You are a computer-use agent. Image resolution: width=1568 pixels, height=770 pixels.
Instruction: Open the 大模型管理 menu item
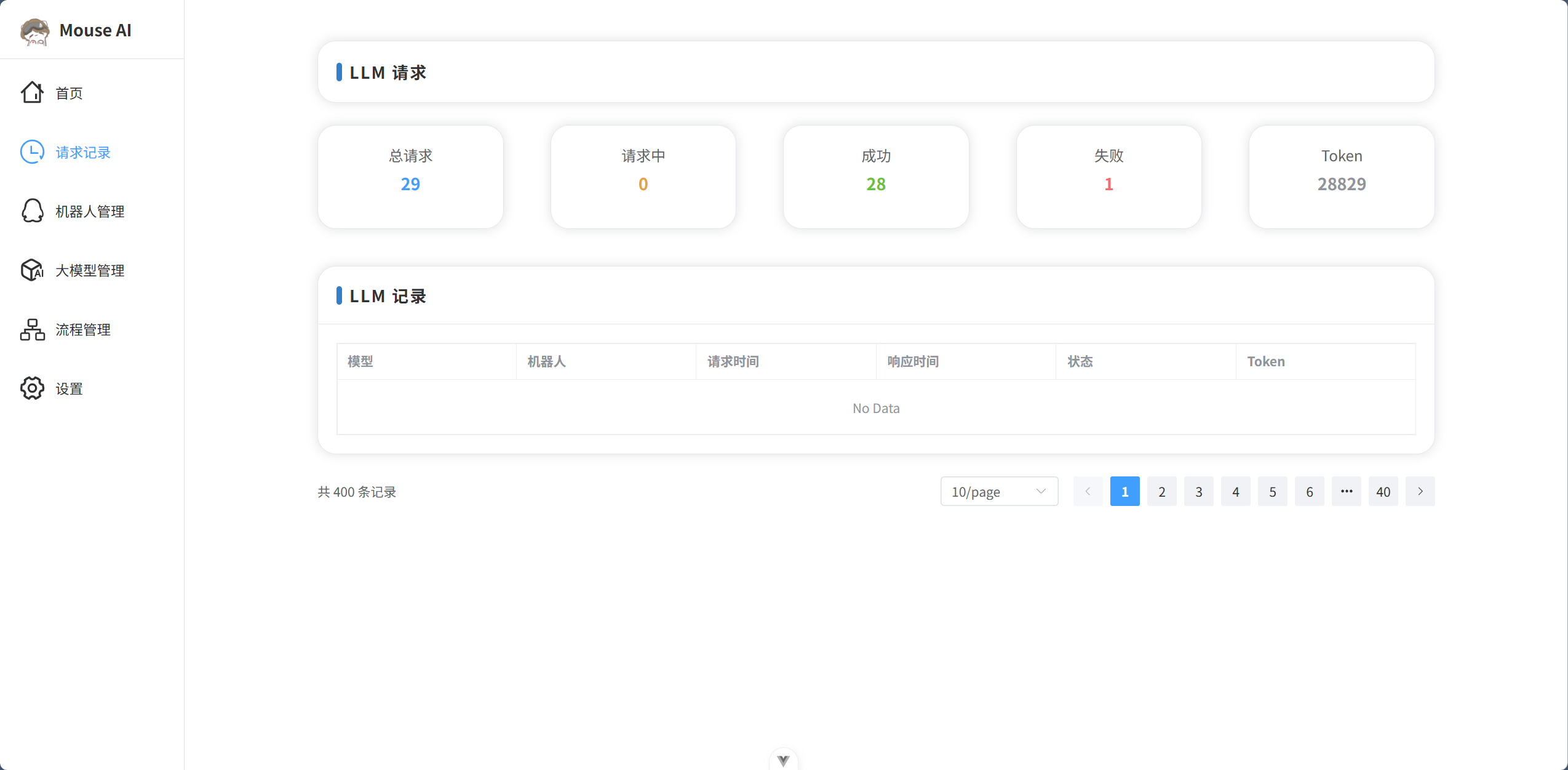pyautogui.click(x=90, y=270)
